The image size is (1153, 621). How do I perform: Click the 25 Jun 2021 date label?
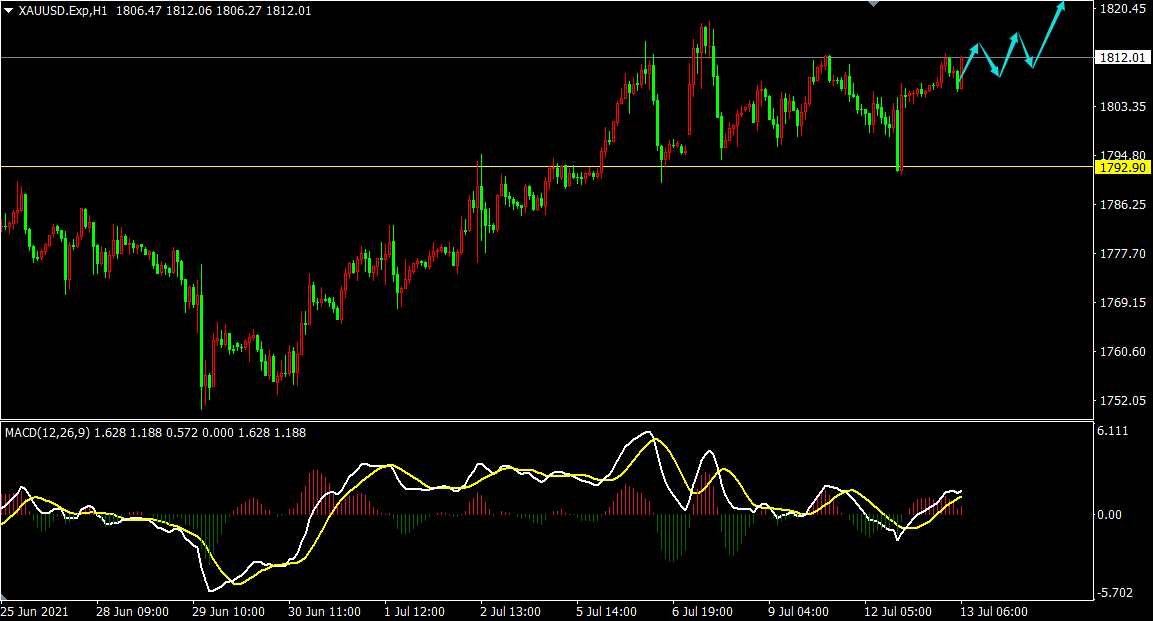pyautogui.click(x=35, y=611)
